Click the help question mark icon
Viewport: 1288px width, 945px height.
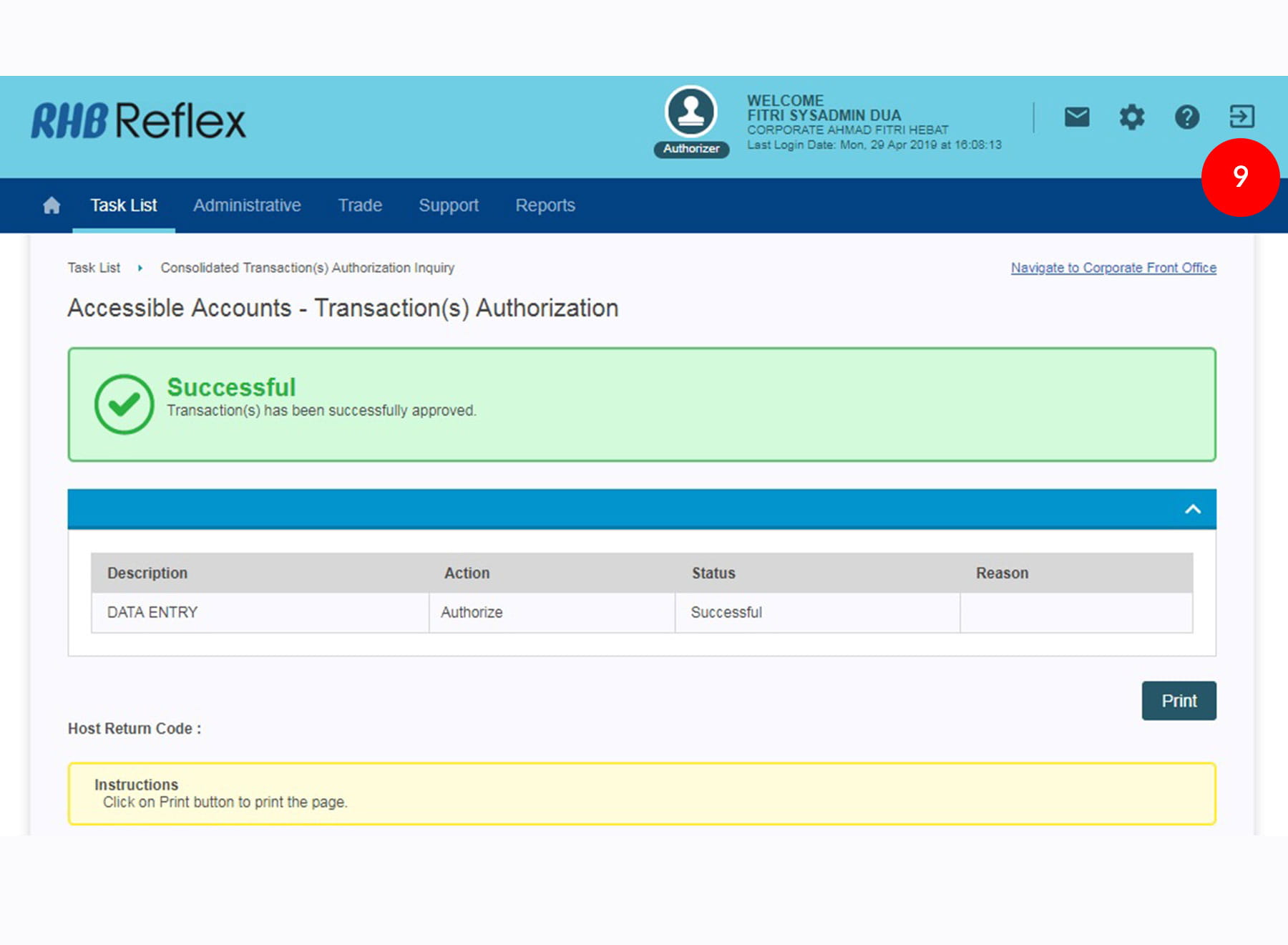[1186, 117]
